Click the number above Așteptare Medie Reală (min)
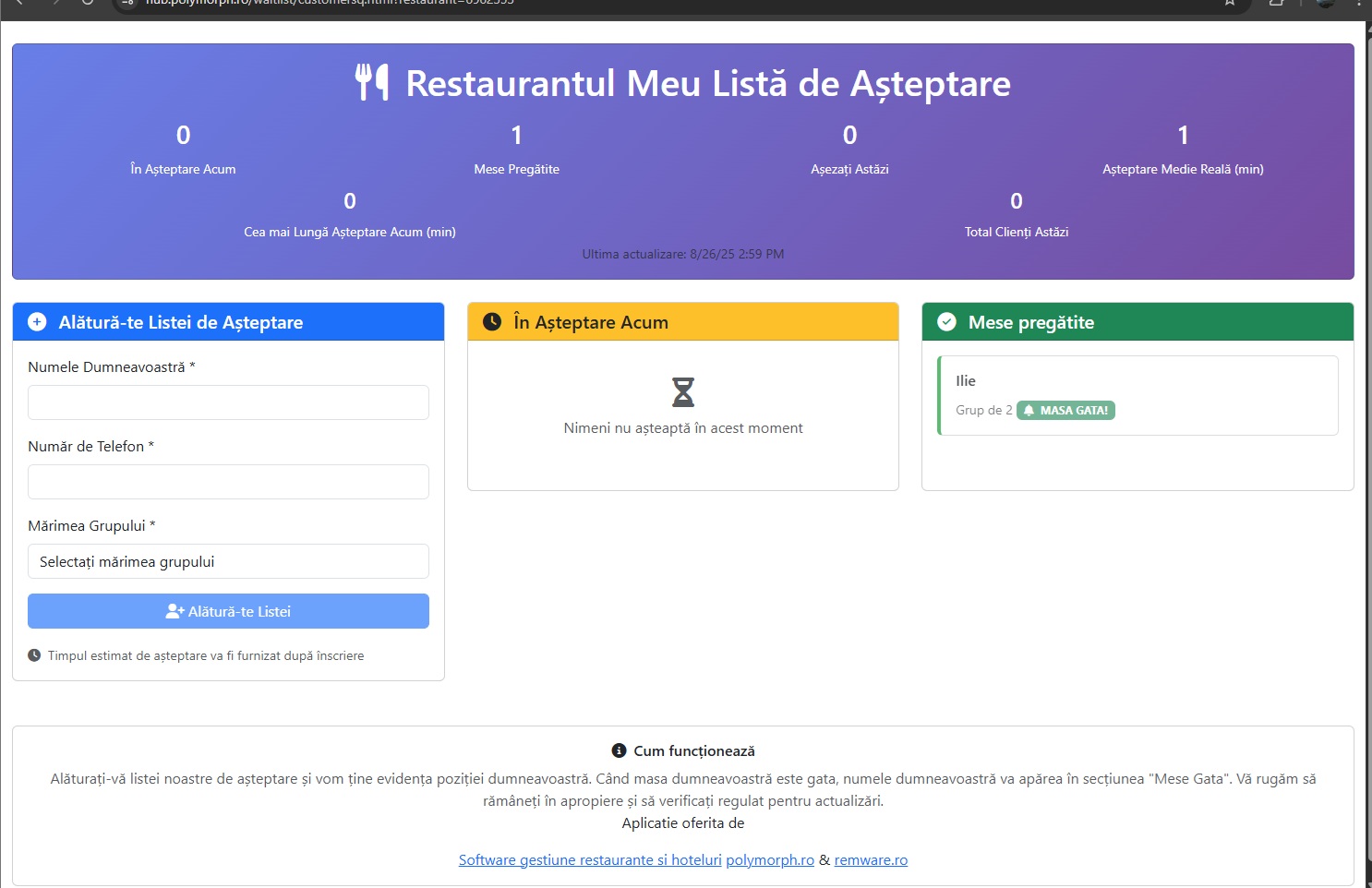 [x=1183, y=136]
